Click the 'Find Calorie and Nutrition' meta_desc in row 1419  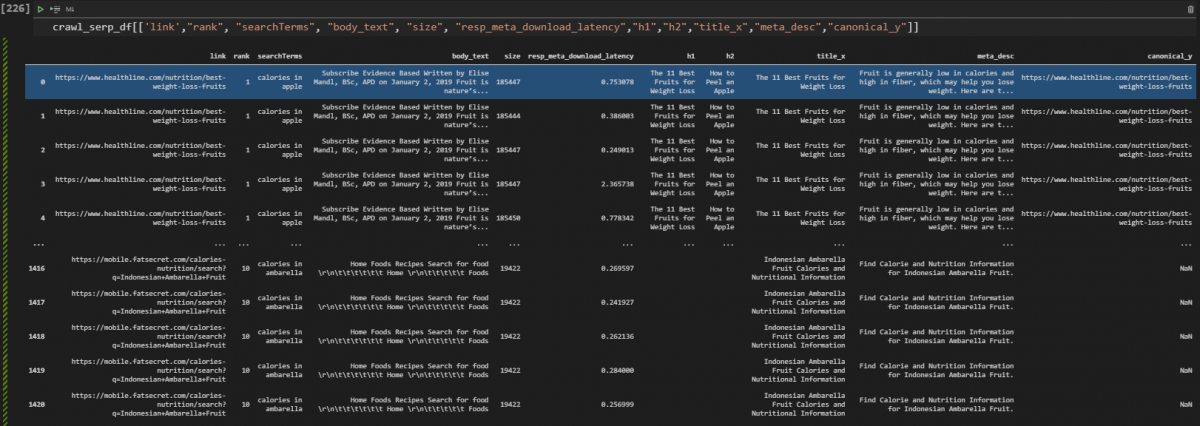(x=937, y=371)
